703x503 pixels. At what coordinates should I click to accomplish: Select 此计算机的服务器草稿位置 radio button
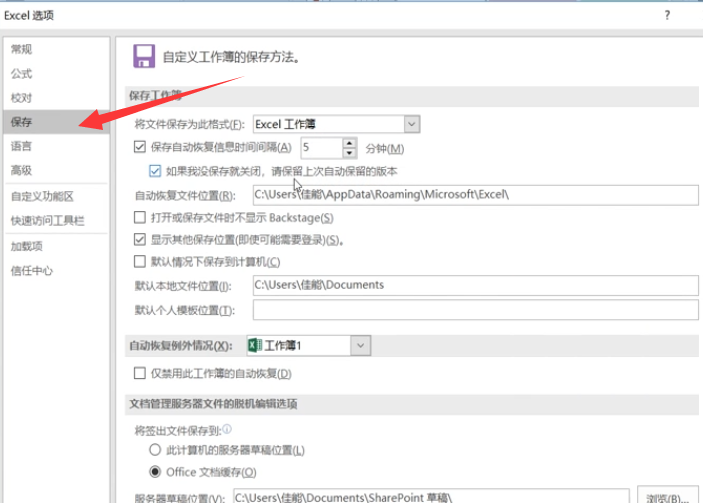tap(155, 450)
